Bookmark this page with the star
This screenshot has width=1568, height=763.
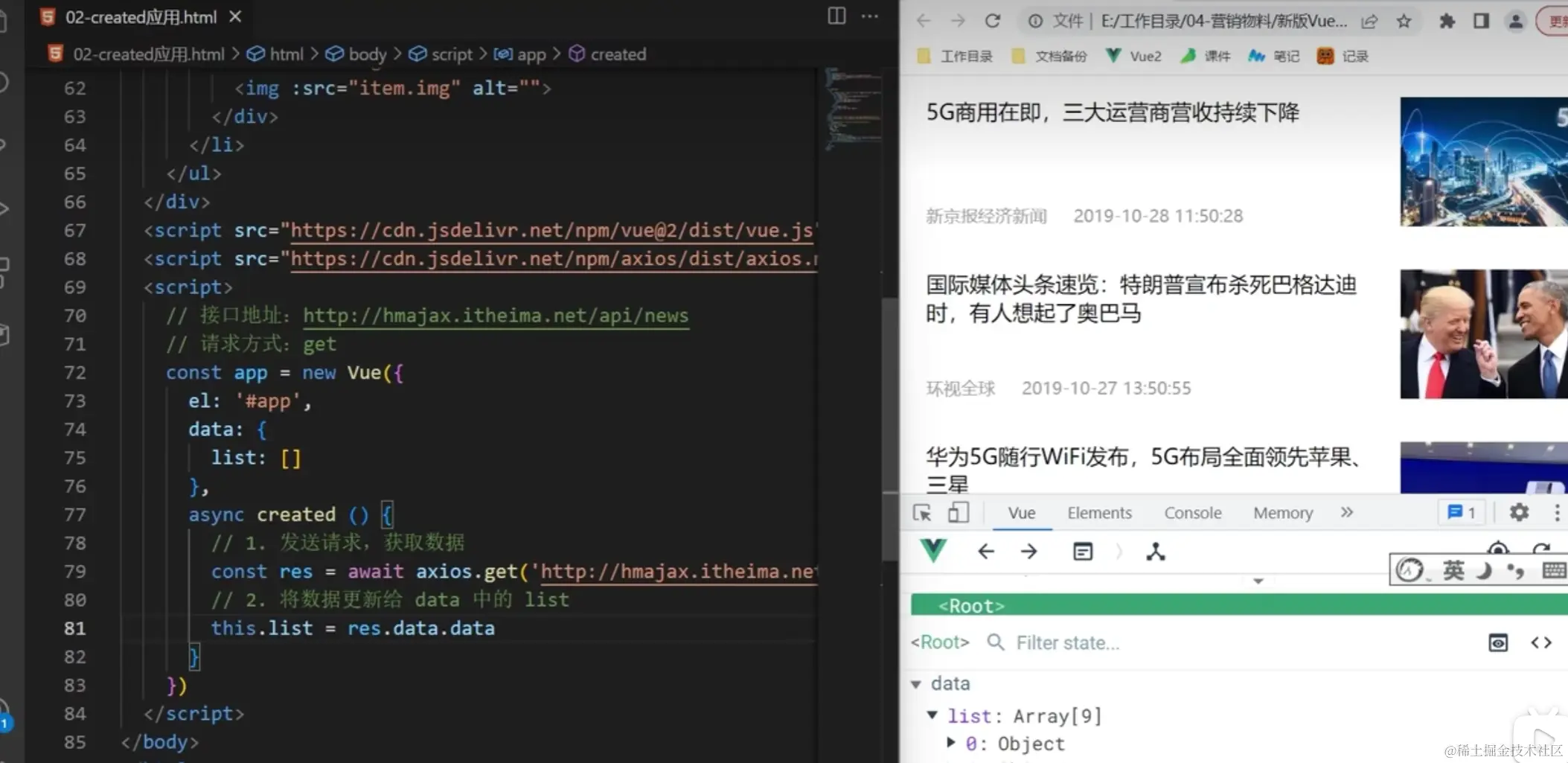[x=1404, y=21]
